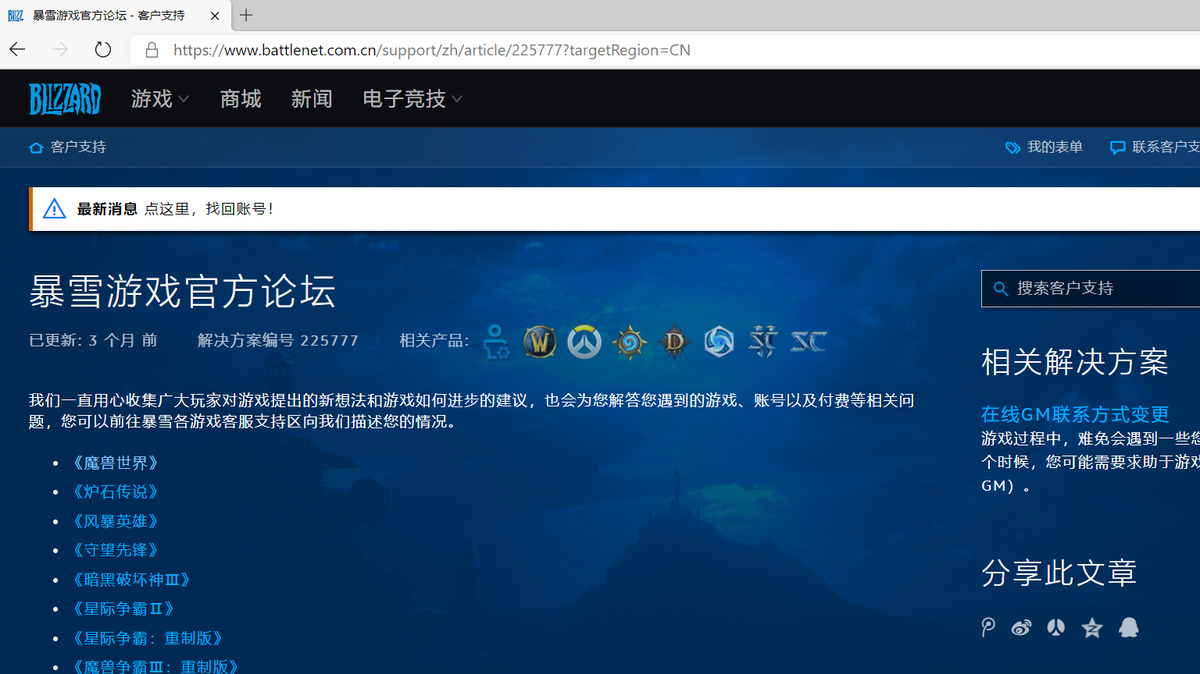Select the 暴雪游戏官方论坛 browser tab

pos(115,16)
